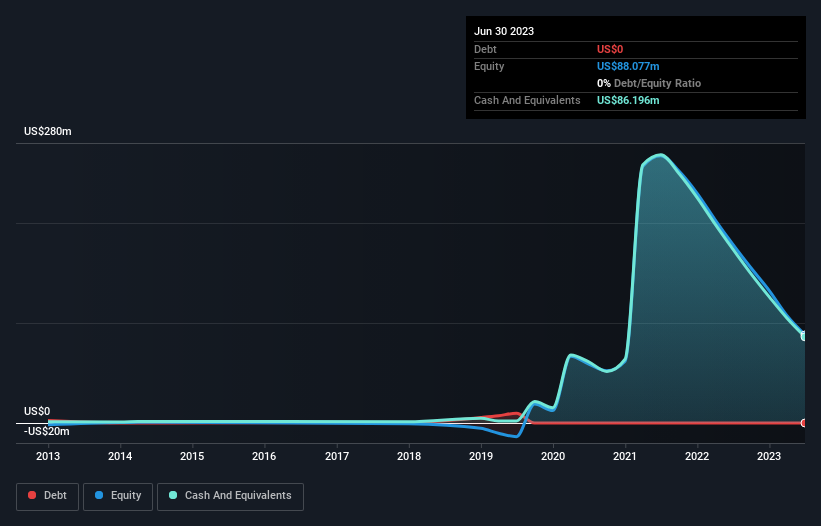Viewport: 821px width, 526px height.
Task: Click the 2022 x-axis label
Action: pyautogui.click(x=697, y=456)
